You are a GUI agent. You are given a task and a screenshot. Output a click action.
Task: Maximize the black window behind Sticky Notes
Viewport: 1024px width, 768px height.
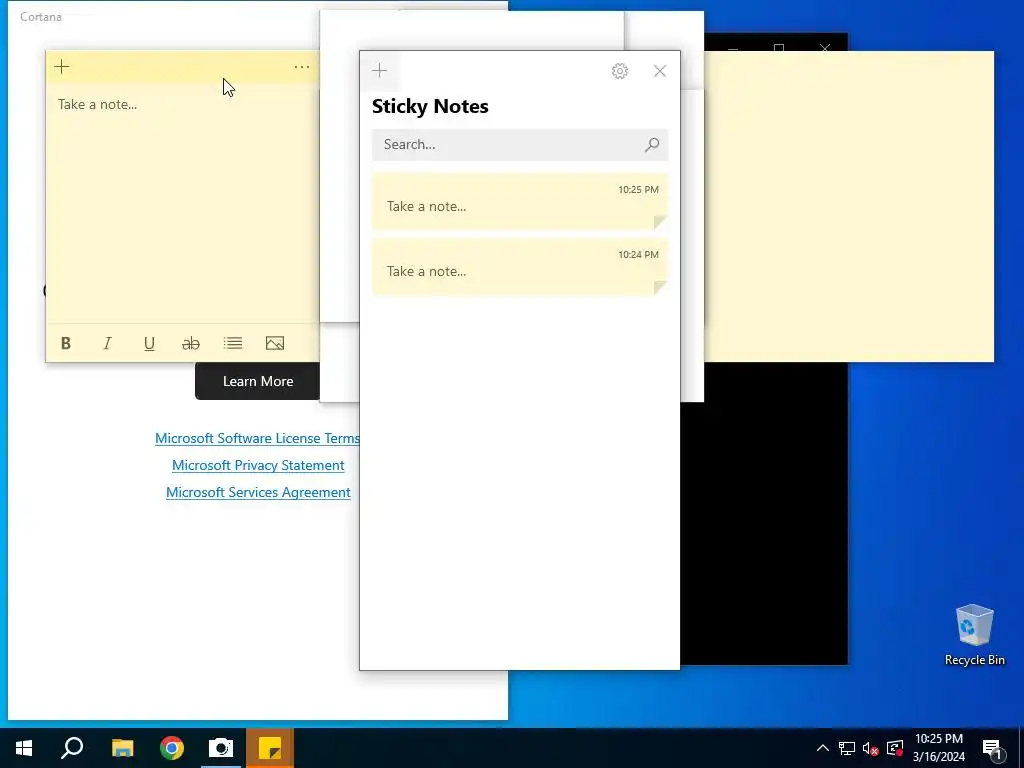click(x=778, y=48)
